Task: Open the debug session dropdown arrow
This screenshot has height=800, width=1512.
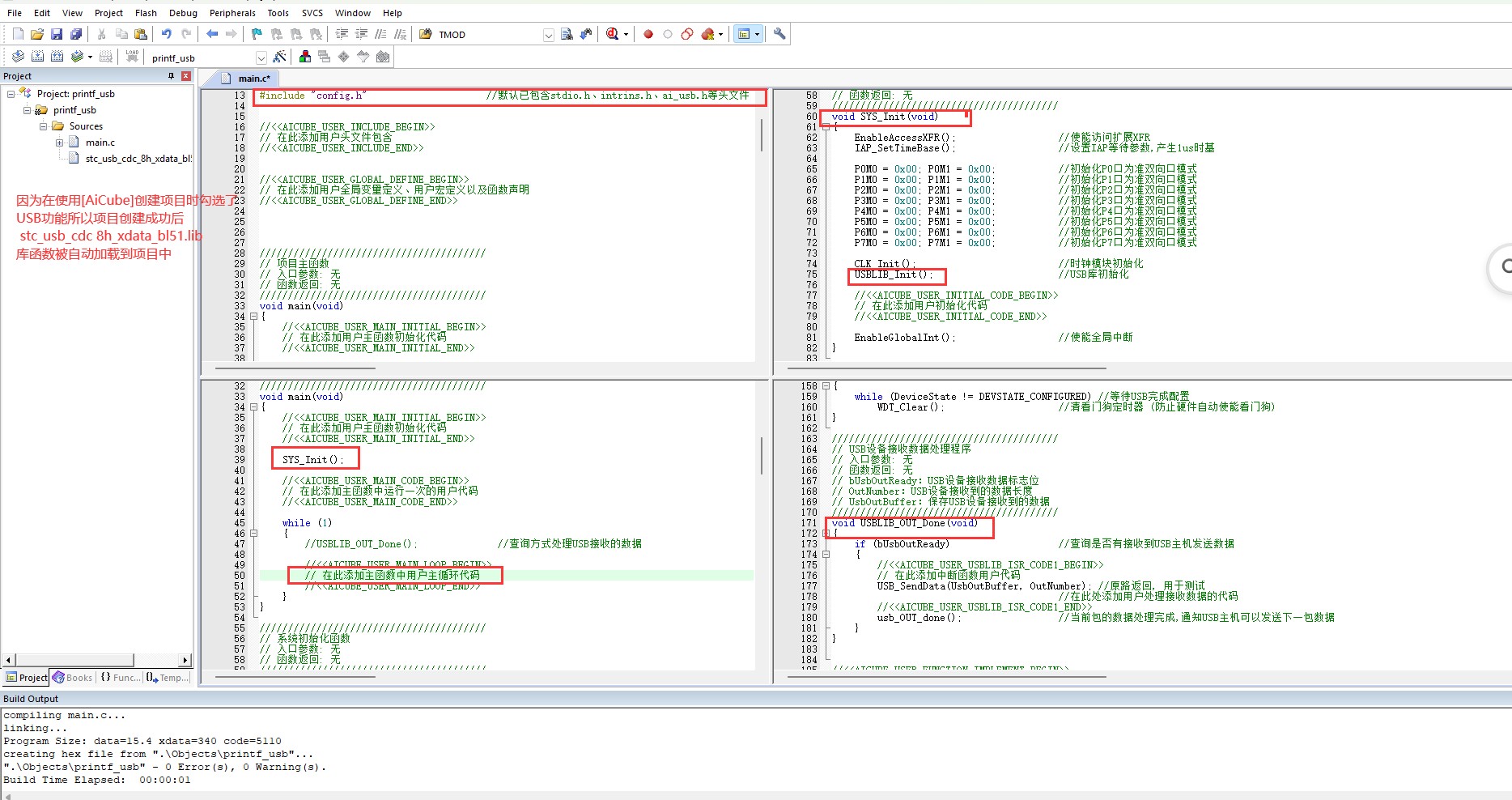Action: pyautogui.click(x=626, y=34)
